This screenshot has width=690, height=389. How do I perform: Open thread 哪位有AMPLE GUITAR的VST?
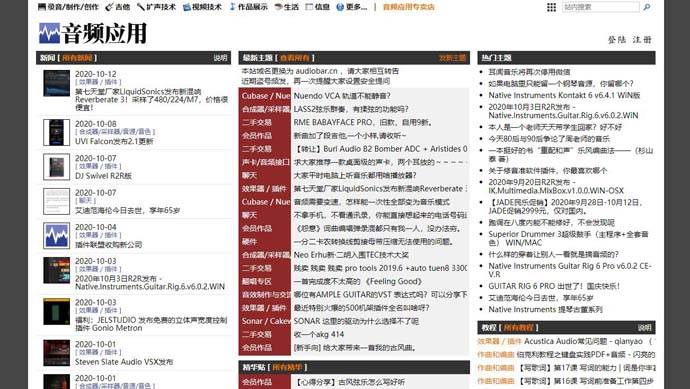(380, 294)
